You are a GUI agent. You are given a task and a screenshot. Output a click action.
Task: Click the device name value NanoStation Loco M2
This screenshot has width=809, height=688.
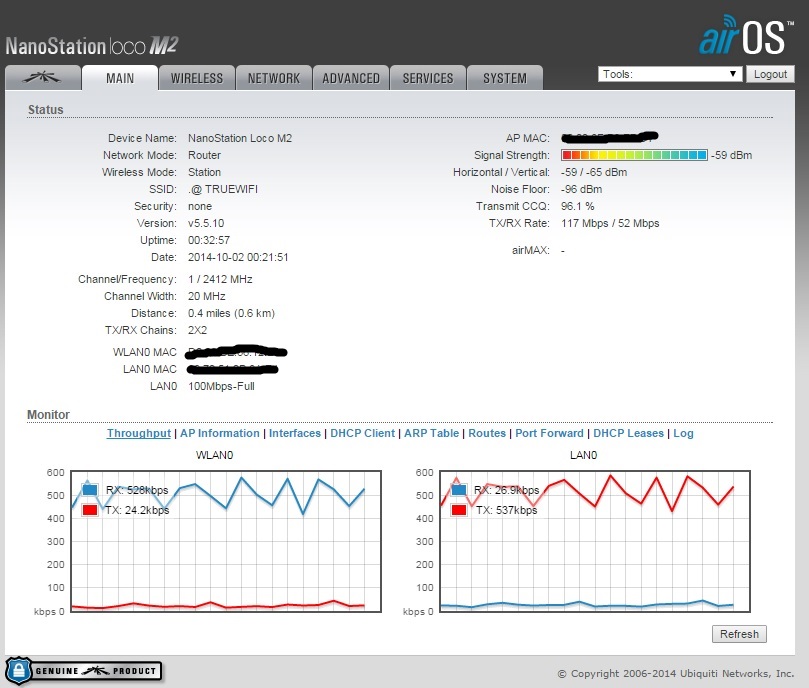[x=240, y=138]
